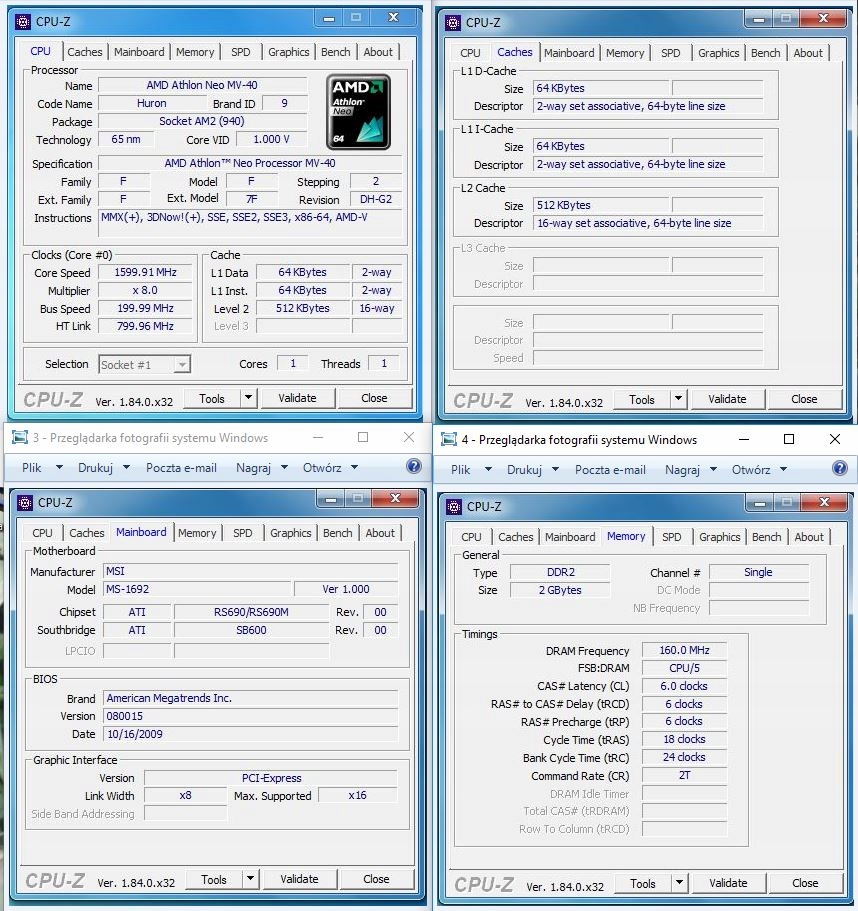Click photo viewer icon of window 4
858x911 pixels.
pyautogui.click(x=449, y=440)
